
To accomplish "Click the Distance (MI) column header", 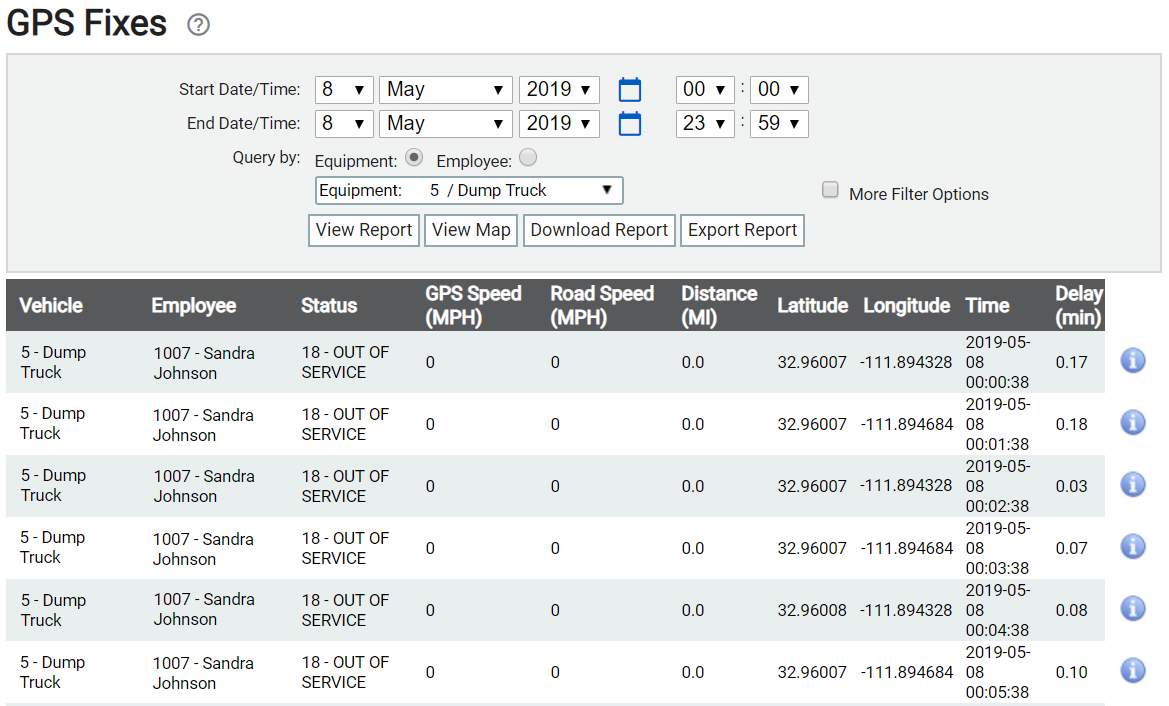I will pyautogui.click(x=719, y=306).
